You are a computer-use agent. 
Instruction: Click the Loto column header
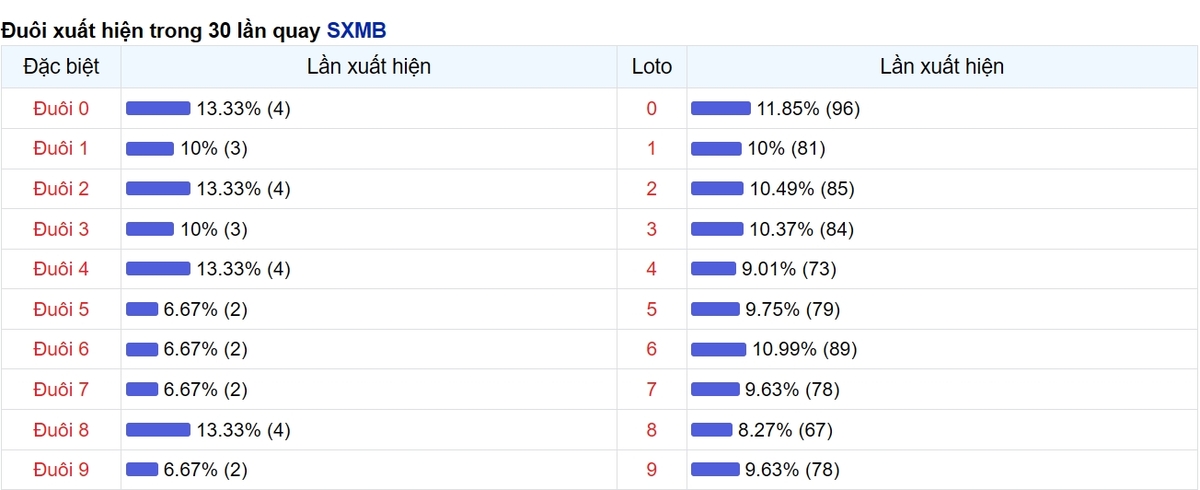(652, 67)
